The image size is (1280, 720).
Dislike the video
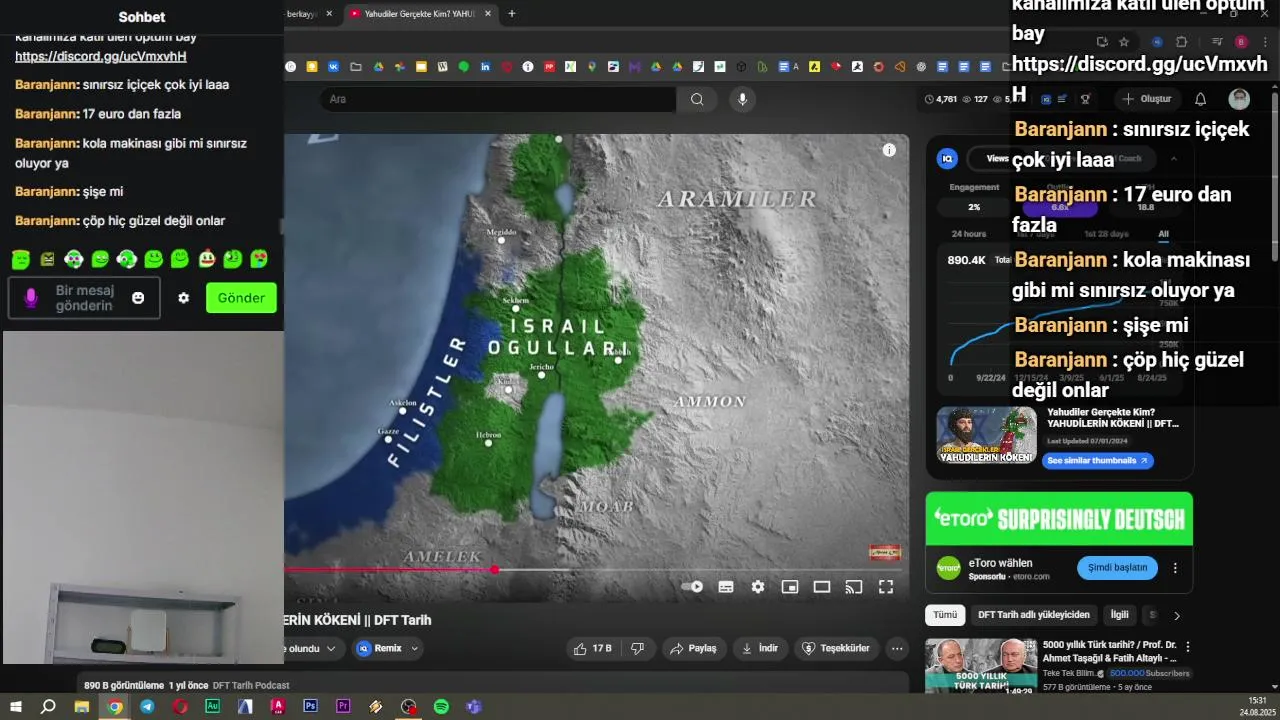637,648
